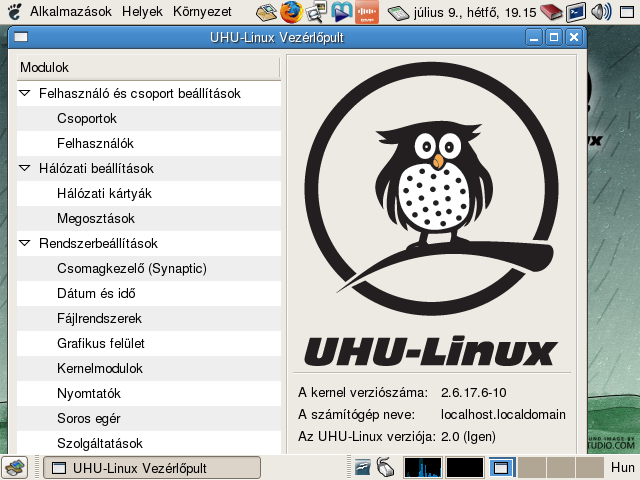
Task: Click the Modulok column header
Action: [x=149, y=67]
